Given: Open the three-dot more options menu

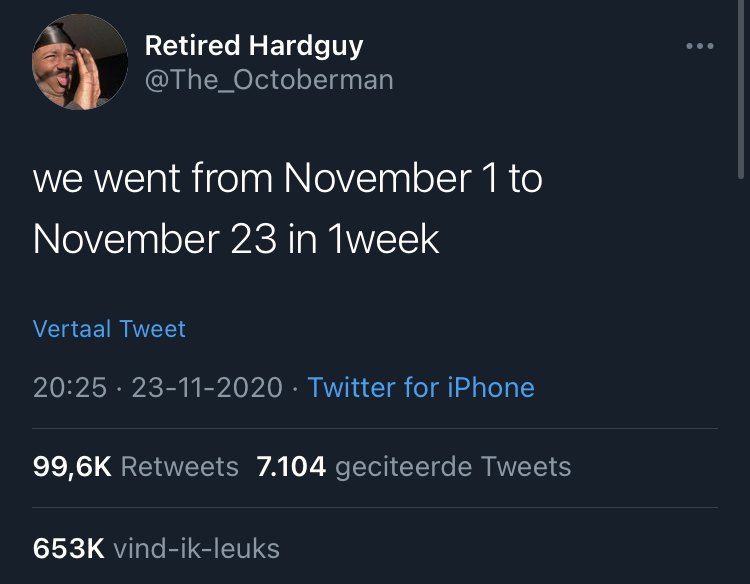Looking at the screenshot, I should coord(699,46).
